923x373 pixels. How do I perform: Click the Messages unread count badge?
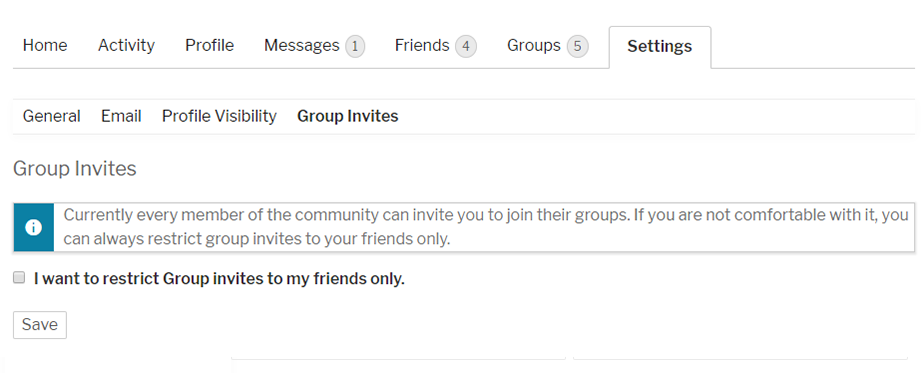(355, 46)
